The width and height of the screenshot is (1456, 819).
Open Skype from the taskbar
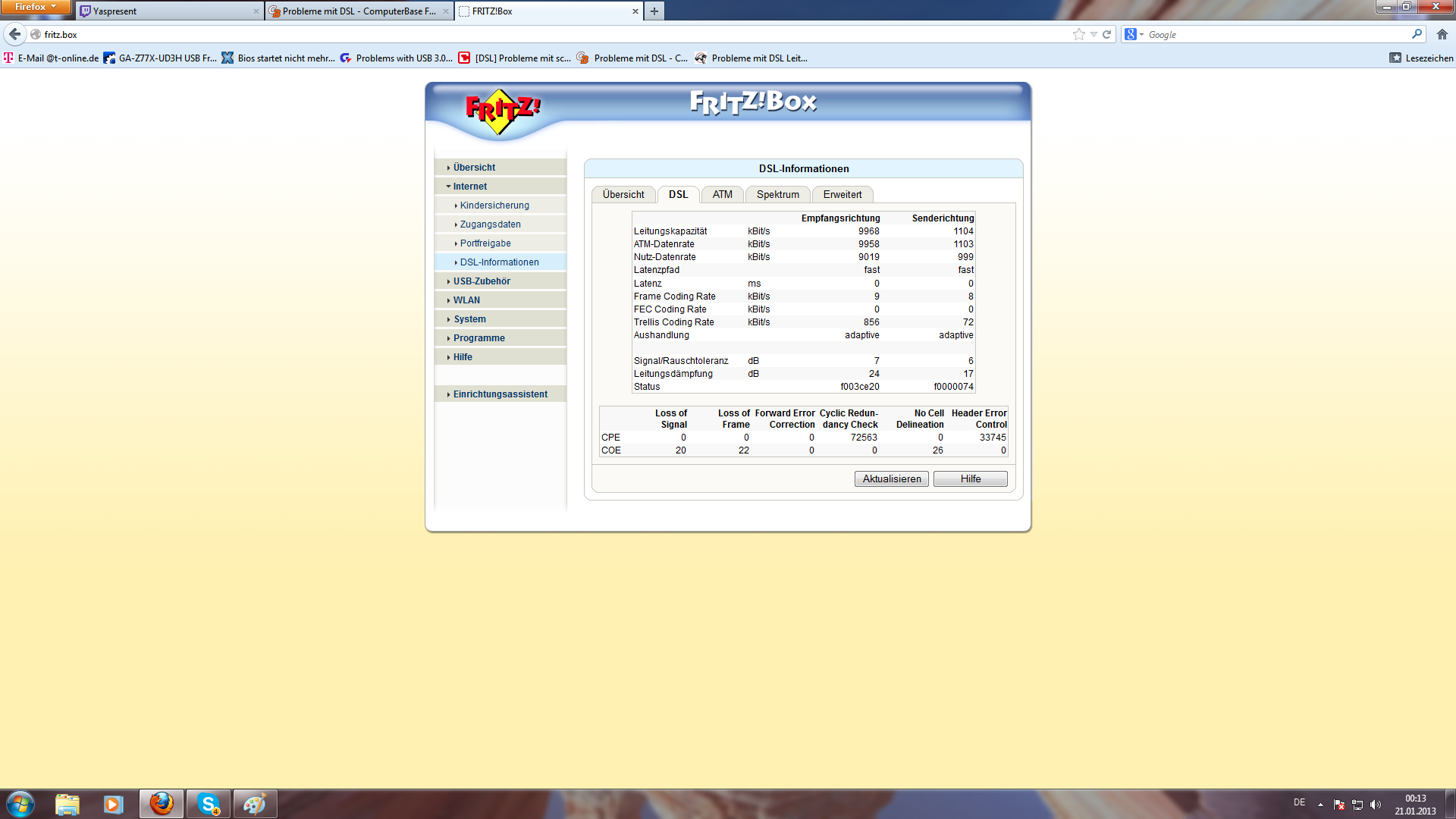tap(209, 804)
